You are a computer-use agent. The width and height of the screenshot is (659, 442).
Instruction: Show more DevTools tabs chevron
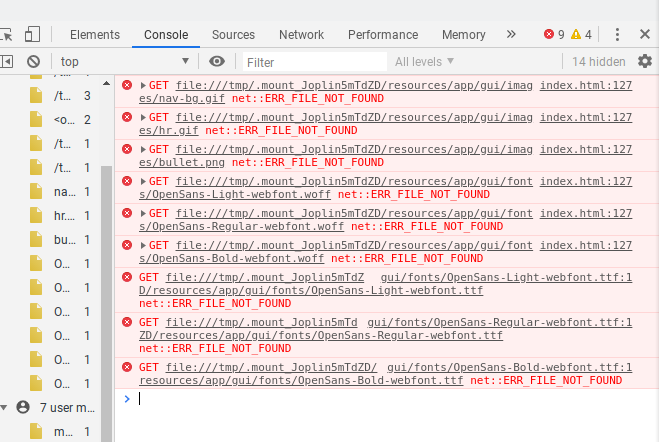point(511,34)
